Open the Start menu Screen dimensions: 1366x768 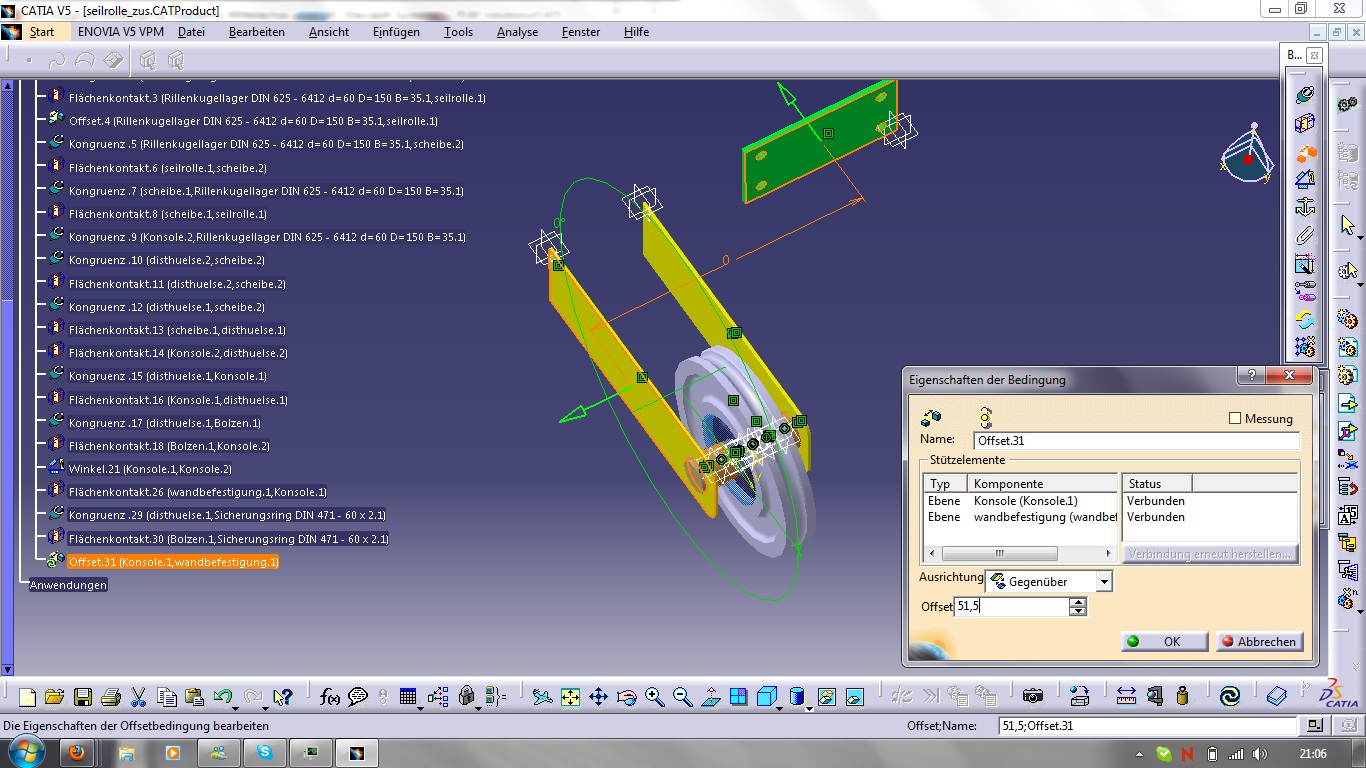point(42,32)
